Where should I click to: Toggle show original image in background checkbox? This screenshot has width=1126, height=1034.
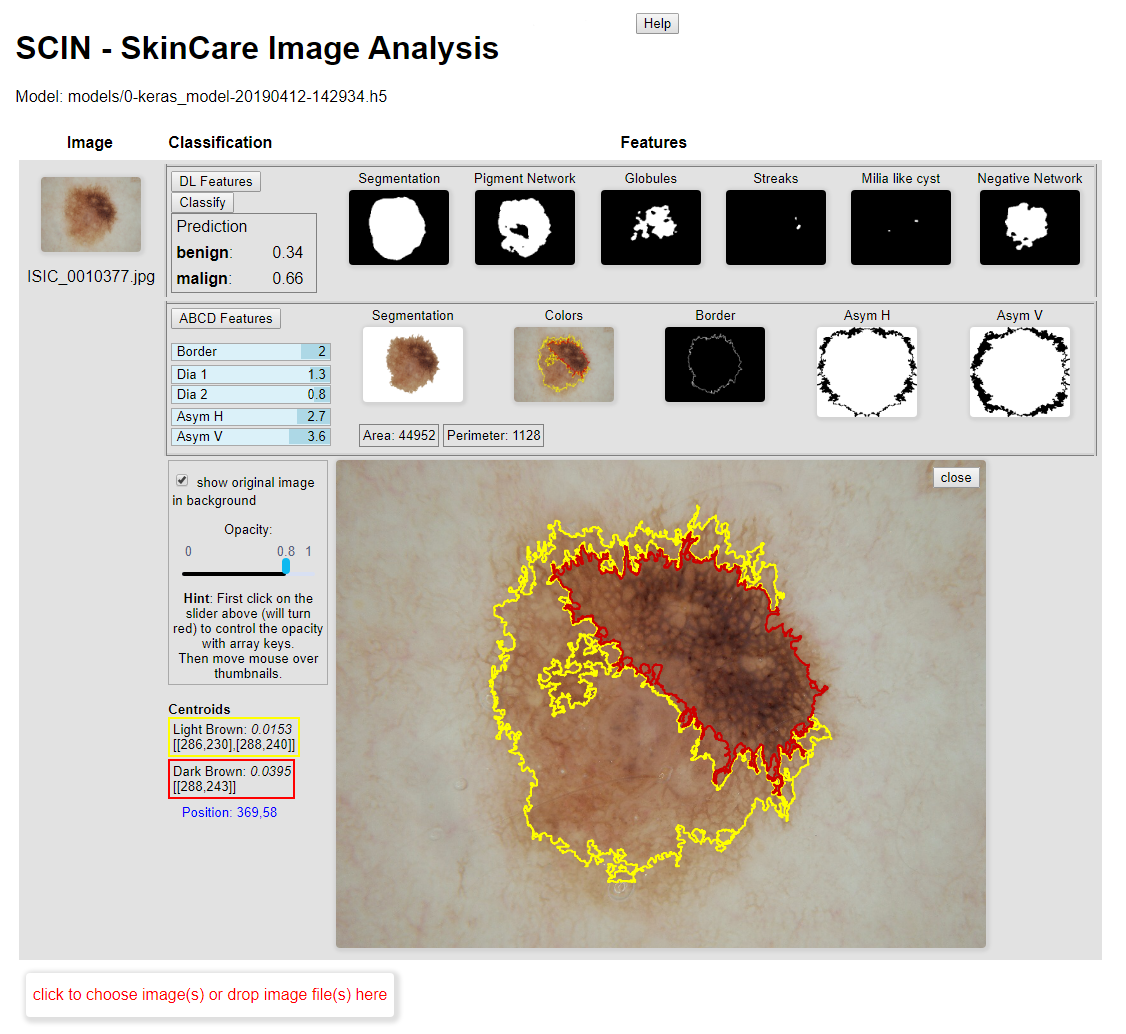pyautogui.click(x=182, y=481)
